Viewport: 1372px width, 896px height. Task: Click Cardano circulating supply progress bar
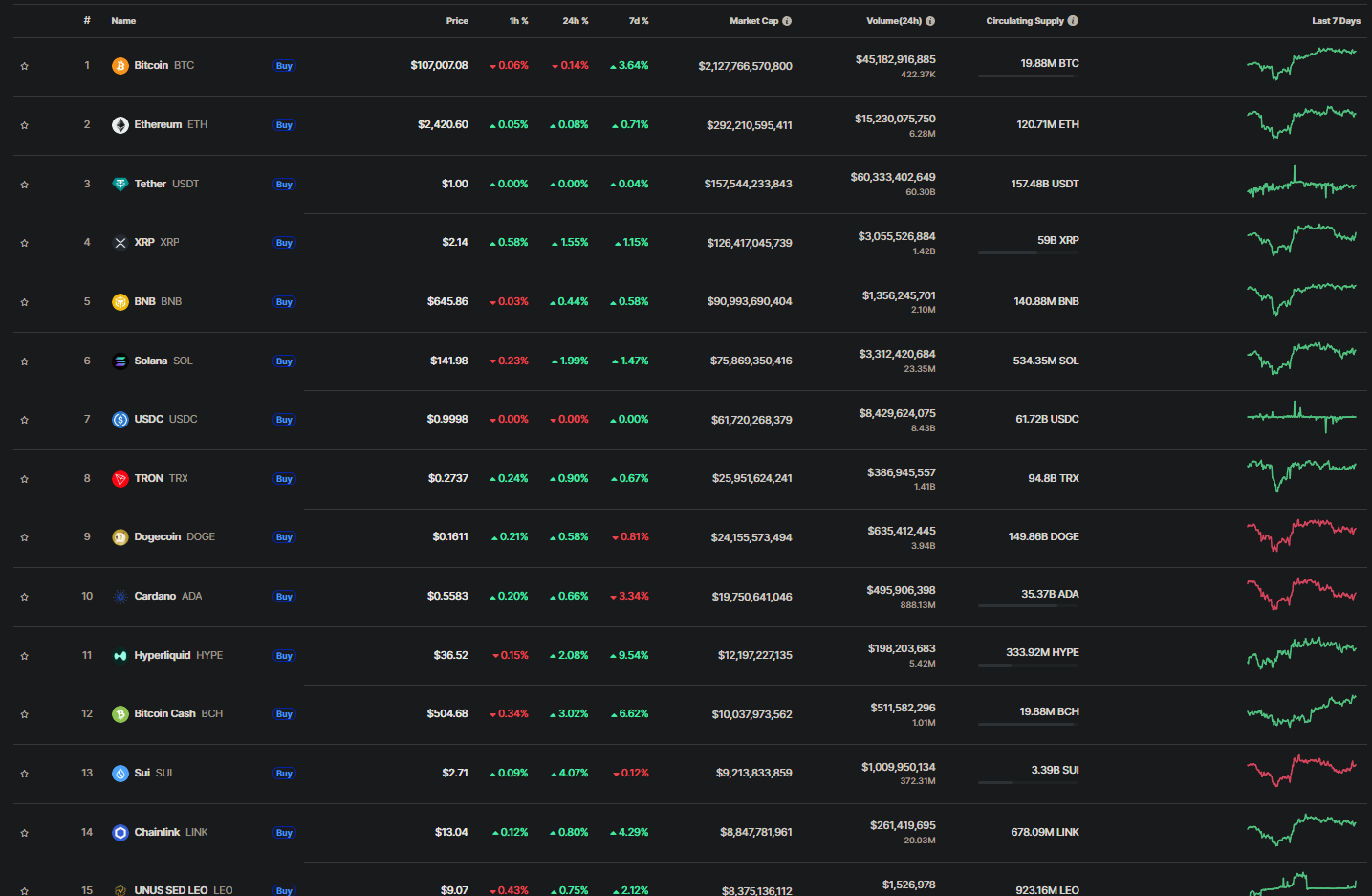click(1028, 607)
